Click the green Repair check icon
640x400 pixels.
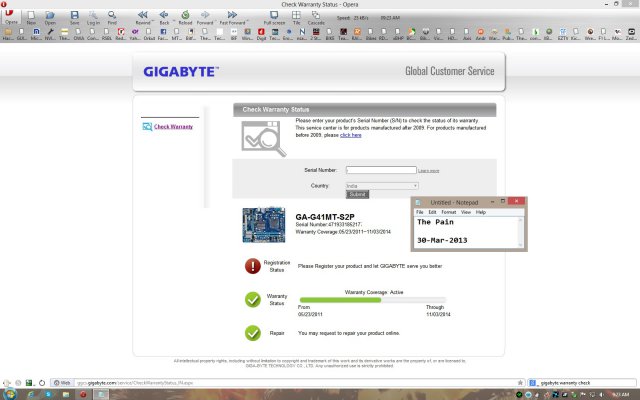[x=253, y=333]
